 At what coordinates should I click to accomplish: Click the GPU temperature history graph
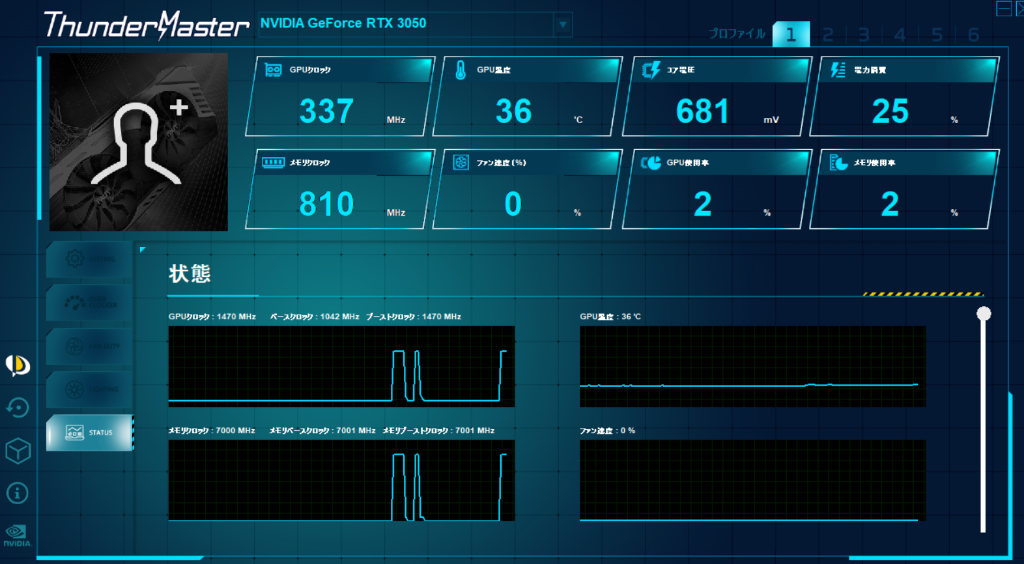pyautogui.click(x=753, y=366)
